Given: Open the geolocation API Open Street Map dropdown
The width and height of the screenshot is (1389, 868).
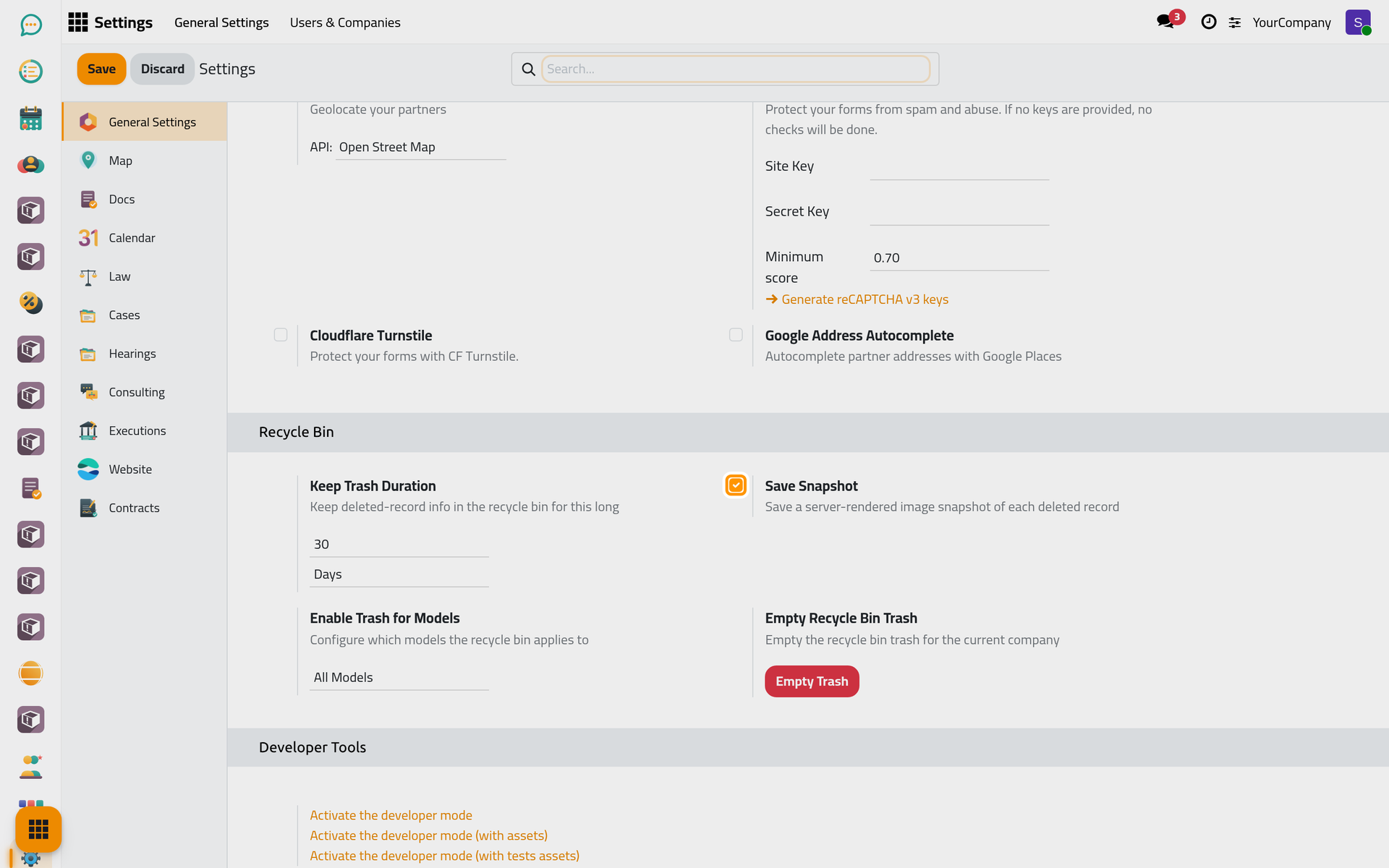Looking at the screenshot, I should 420,148.
